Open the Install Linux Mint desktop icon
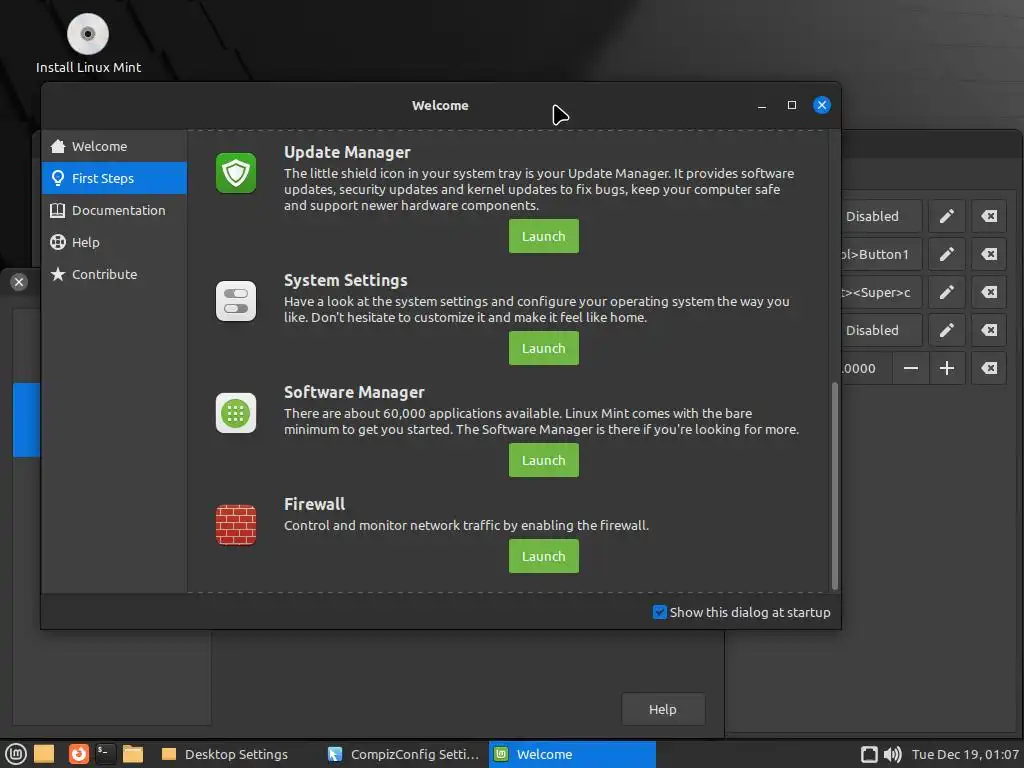Screen dimensions: 1024x768 (x=88, y=43)
